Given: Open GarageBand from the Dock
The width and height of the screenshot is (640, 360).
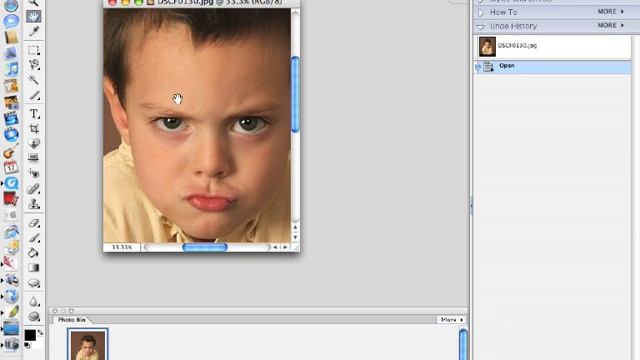Looking at the screenshot, I should (x=11, y=151).
